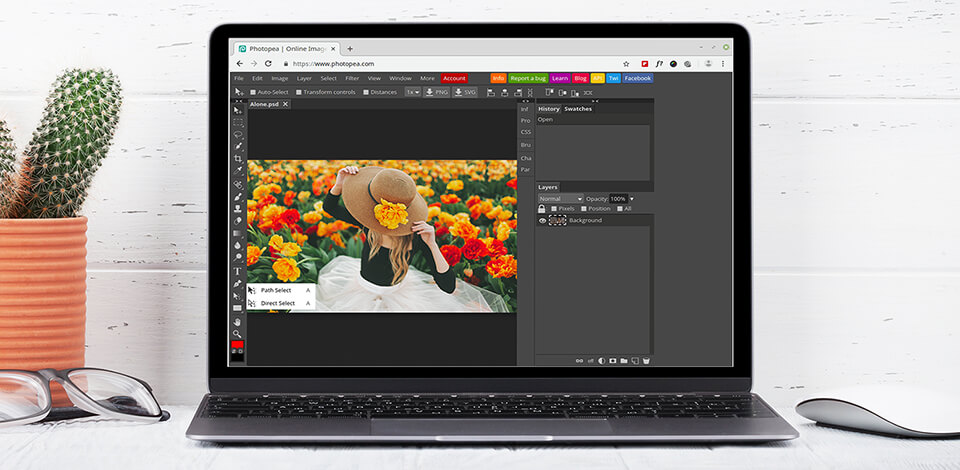Screen dimensions: 960x470
Task: Delete layer using the trash icon
Action: coord(646,360)
